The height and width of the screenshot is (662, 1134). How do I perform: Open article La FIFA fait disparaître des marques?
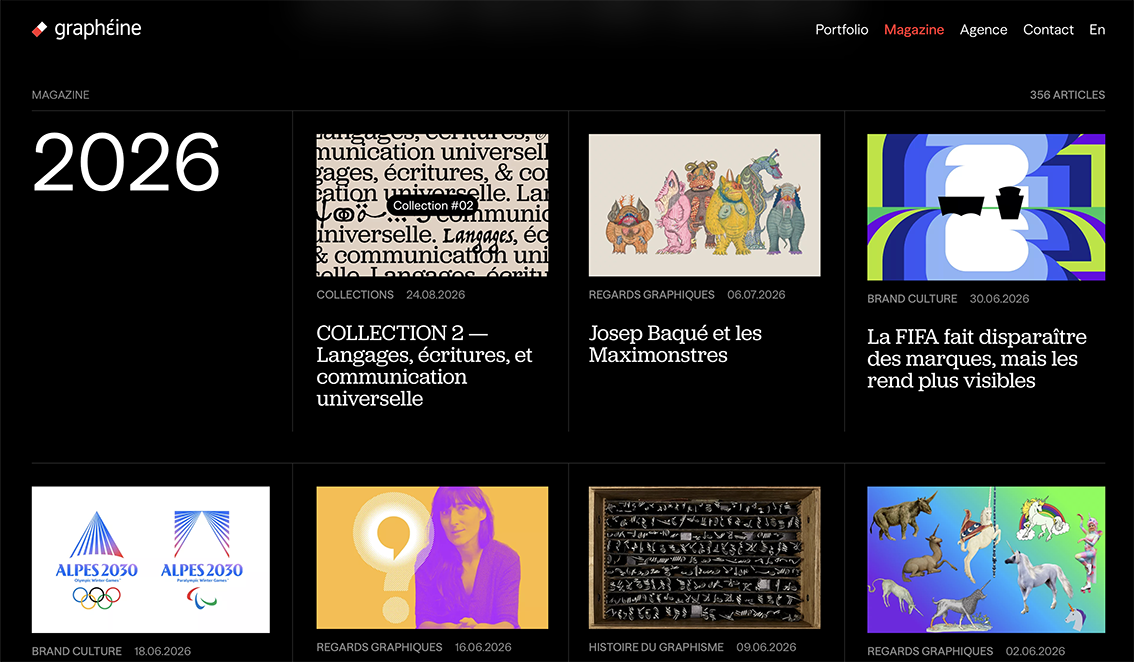point(976,358)
